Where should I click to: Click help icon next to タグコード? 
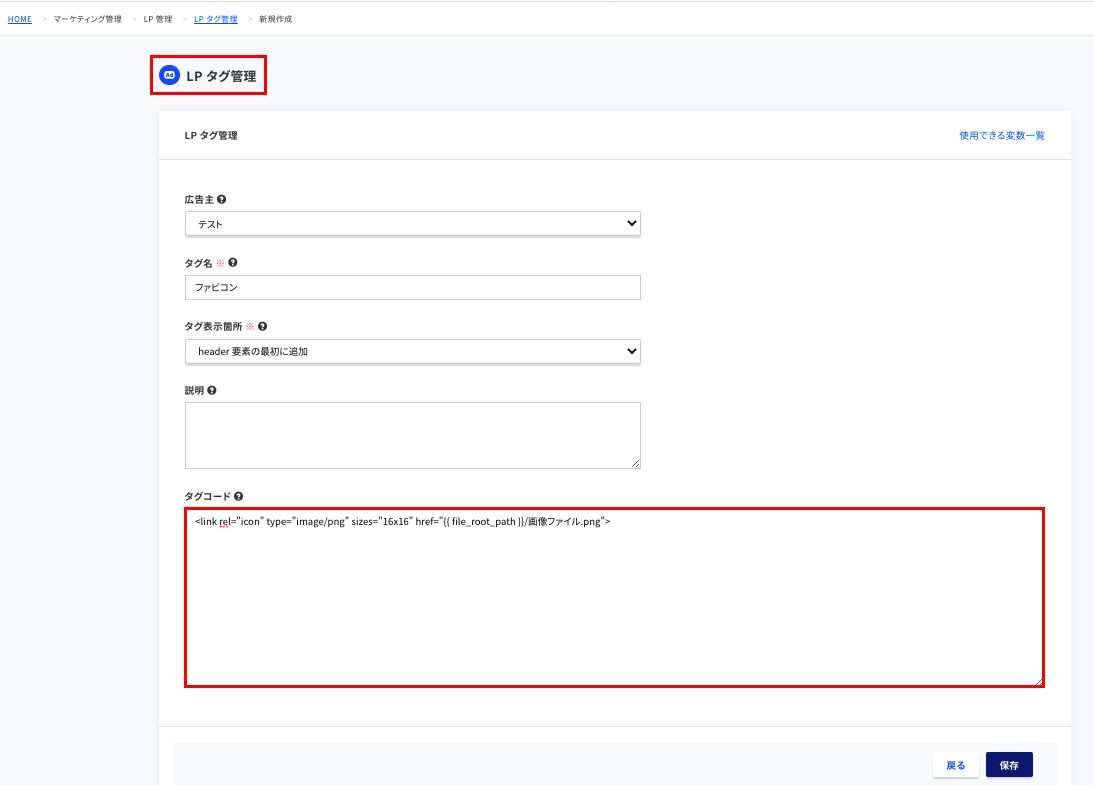point(239,497)
